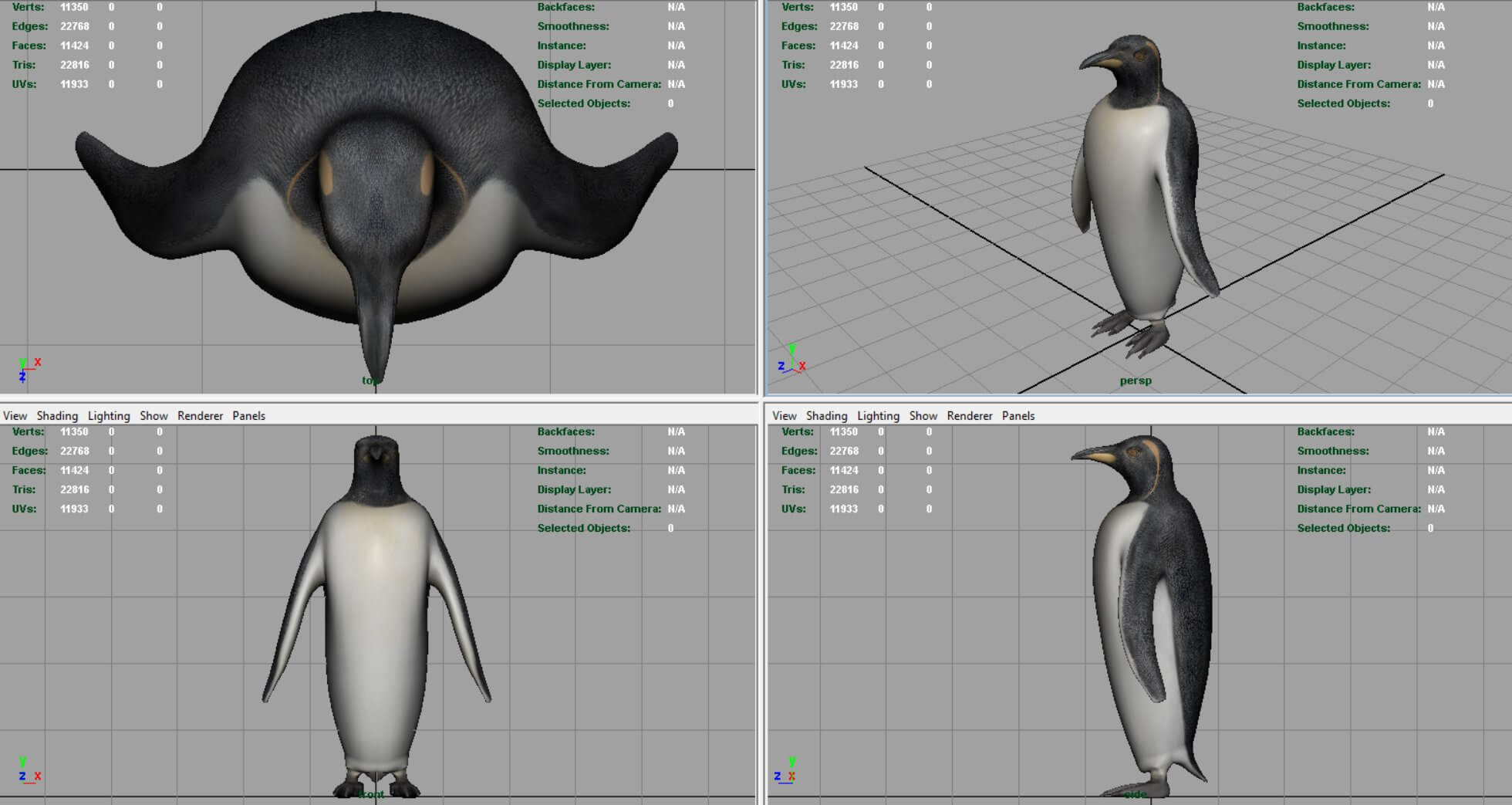Select the penguin's white belly in front view
Image resolution: width=1512 pixels, height=805 pixels.
click(x=376, y=617)
